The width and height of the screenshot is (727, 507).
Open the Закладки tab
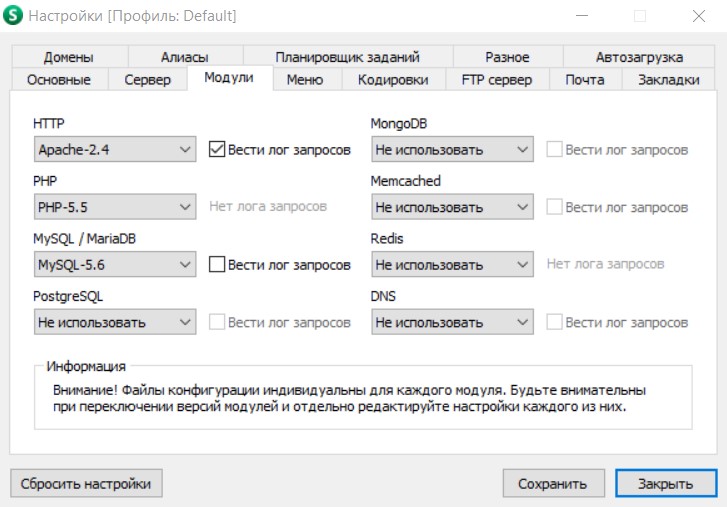pyautogui.click(x=668, y=80)
